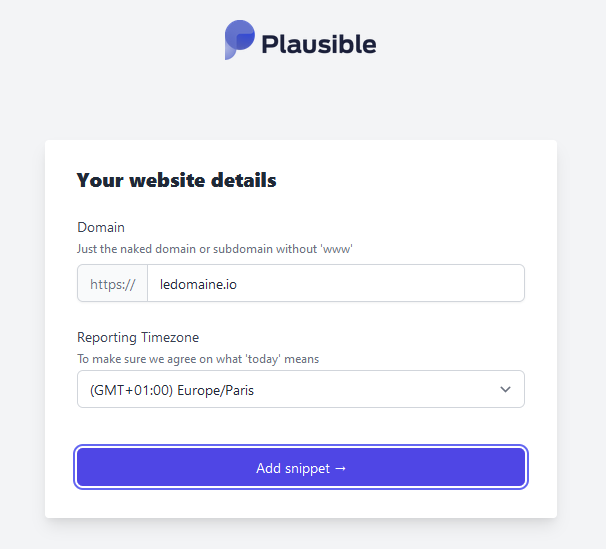Click the ledomaine.io text in domain field
Screen dimensions: 606x549
(198, 284)
